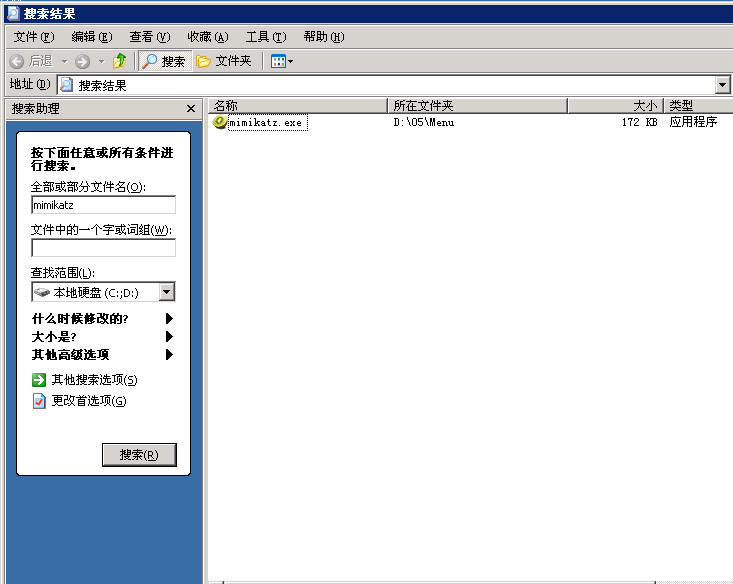This screenshot has height=584, width=733.
Task: Open the 工具(T) menu
Action: point(265,37)
